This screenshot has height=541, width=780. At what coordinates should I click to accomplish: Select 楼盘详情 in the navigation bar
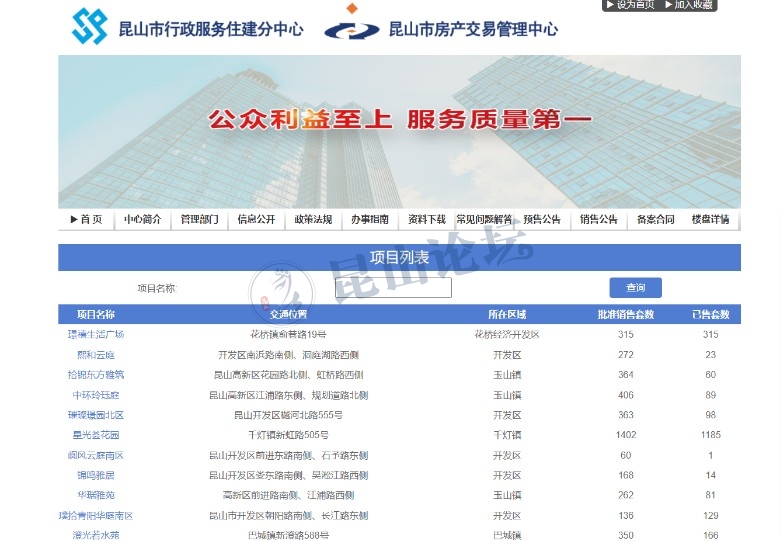(x=711, y=220)
